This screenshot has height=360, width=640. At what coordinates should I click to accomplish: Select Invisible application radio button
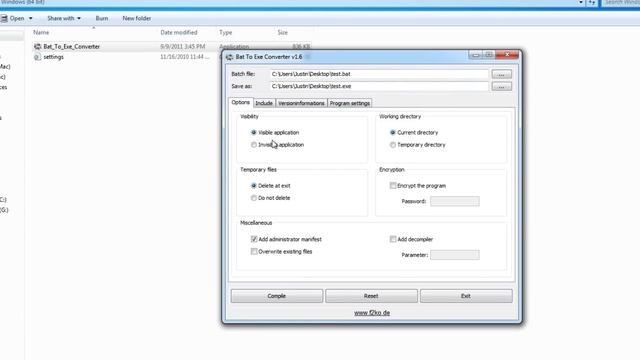254,145
